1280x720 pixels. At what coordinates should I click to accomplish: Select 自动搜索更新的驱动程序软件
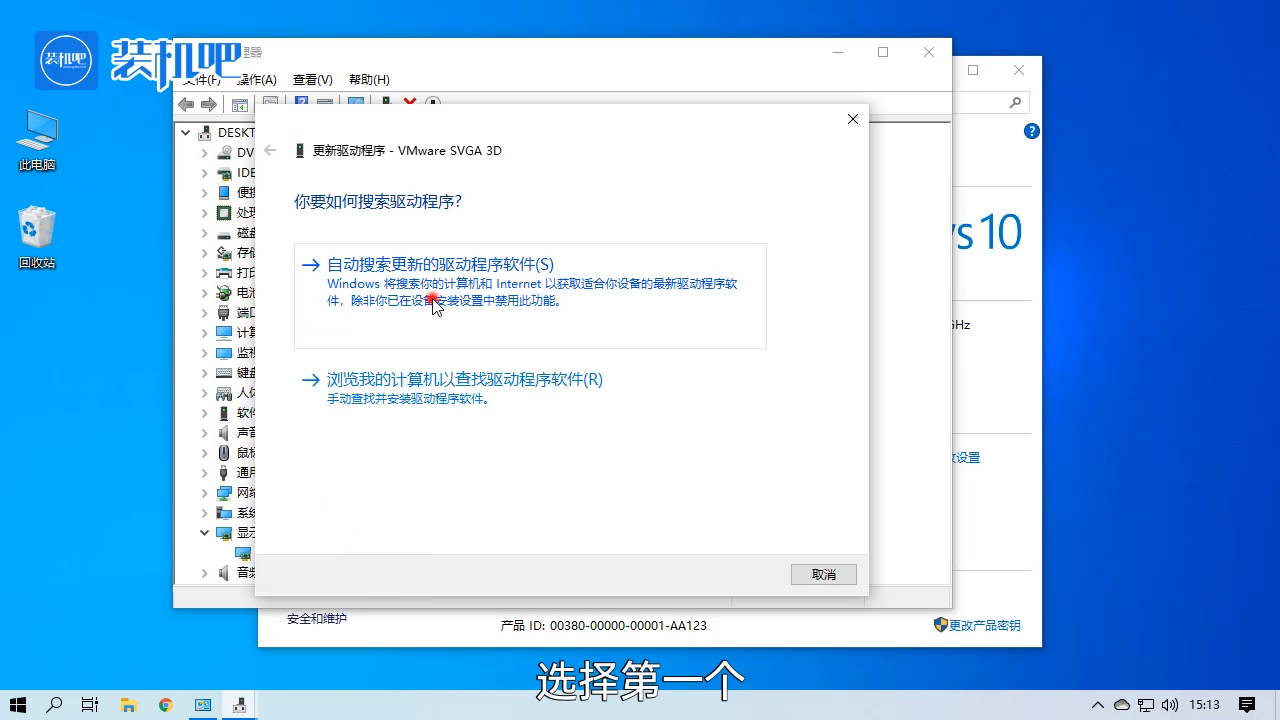pyautogui.click(x=439, y=264)
